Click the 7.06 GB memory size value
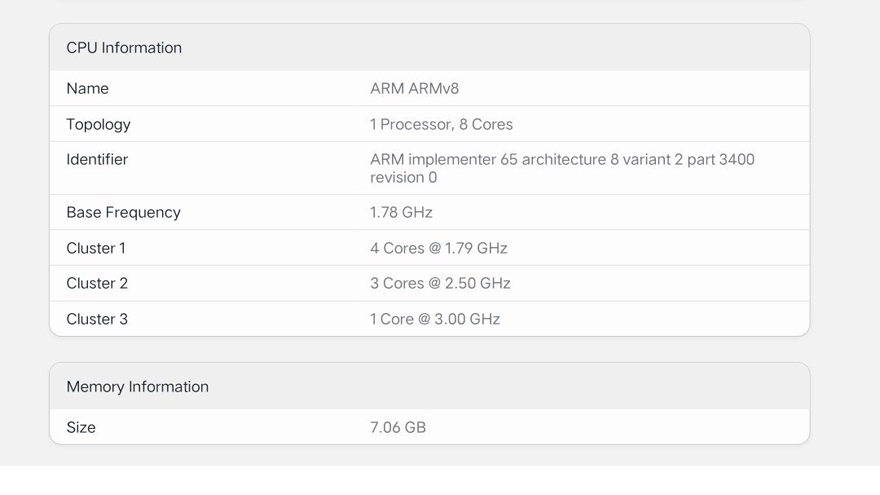Image resolution: width=880 pixels, height=495 pixels. click(398, 428)
